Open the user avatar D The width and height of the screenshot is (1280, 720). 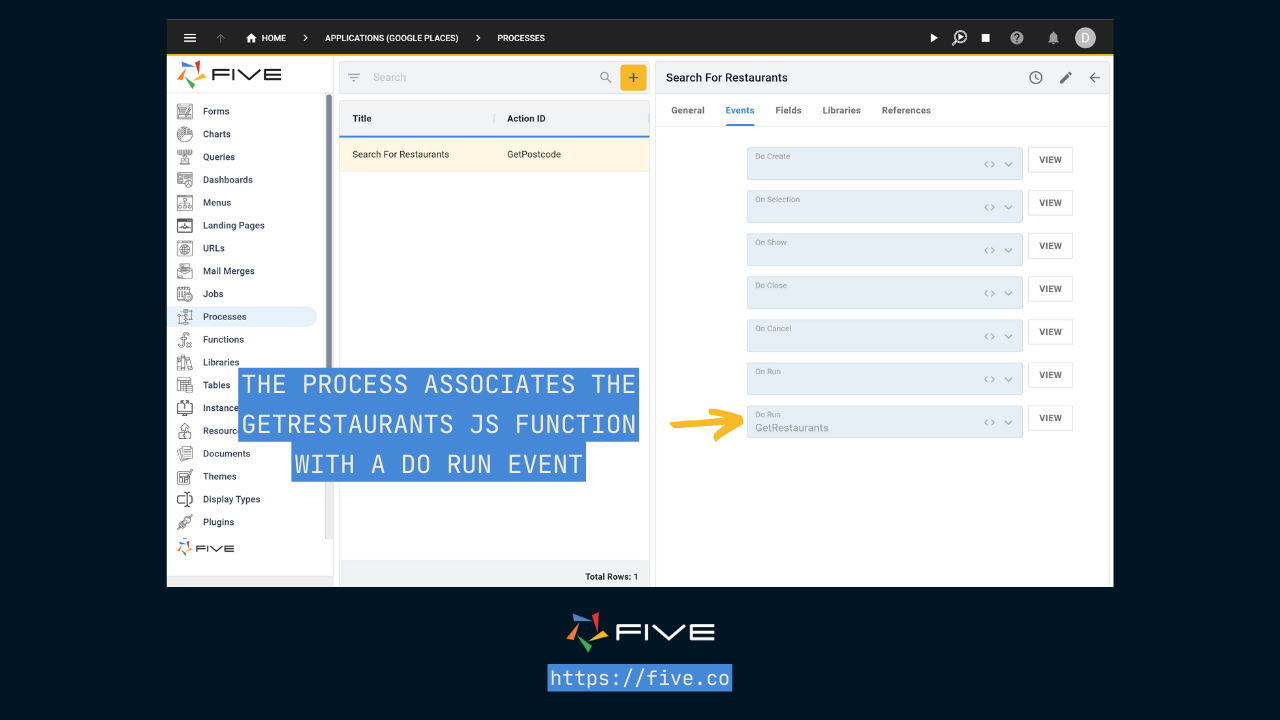[1085, 38]
